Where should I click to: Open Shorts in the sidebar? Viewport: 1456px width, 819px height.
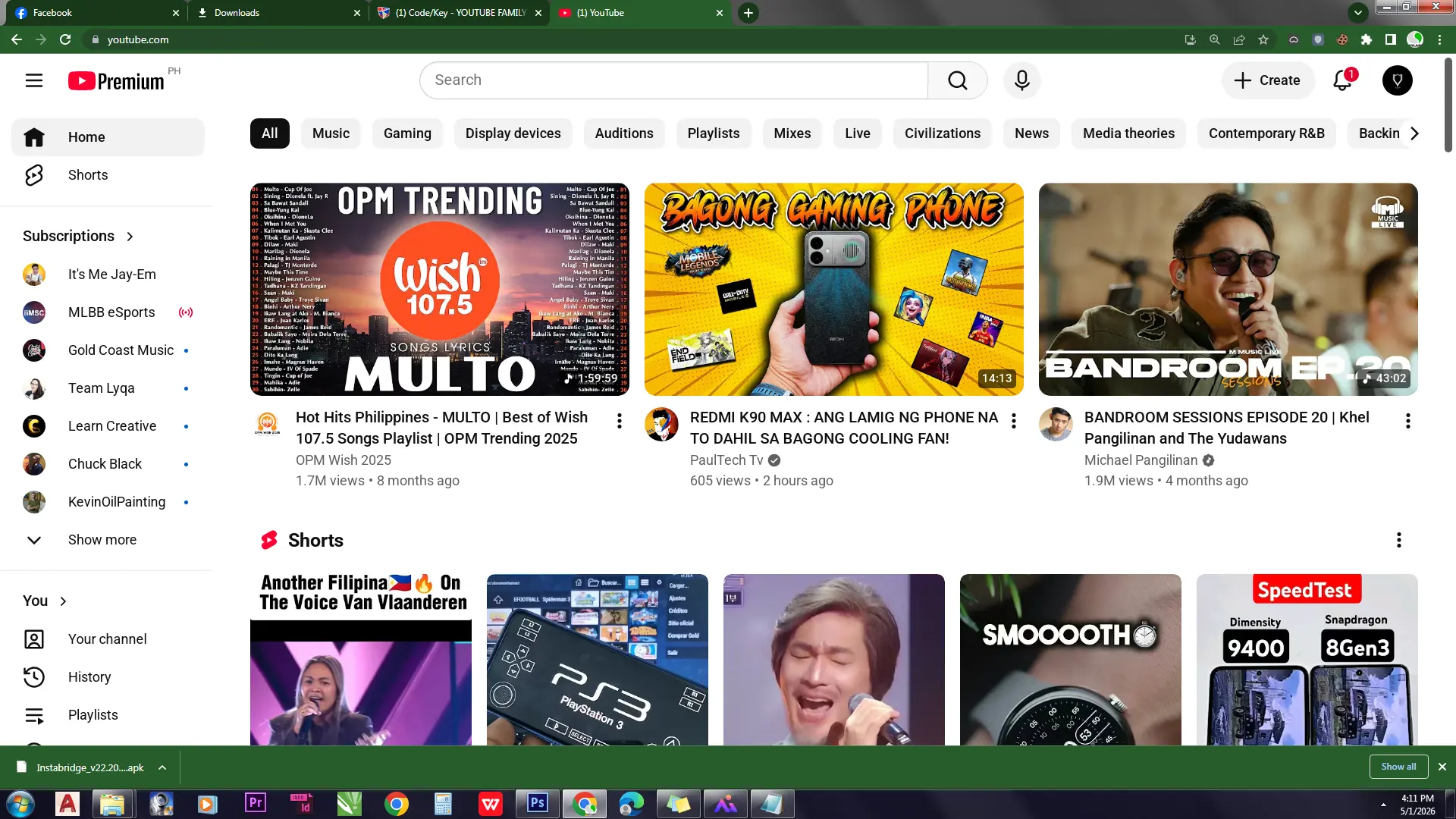point(108,175)
